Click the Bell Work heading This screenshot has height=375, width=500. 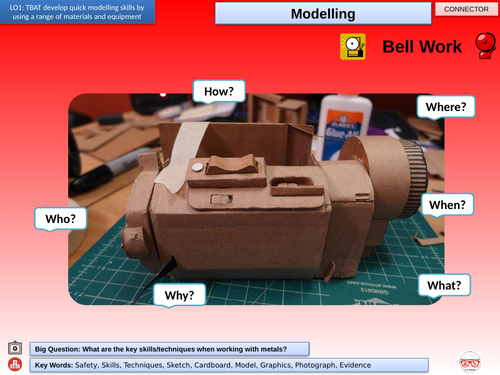tap(422, 47)
